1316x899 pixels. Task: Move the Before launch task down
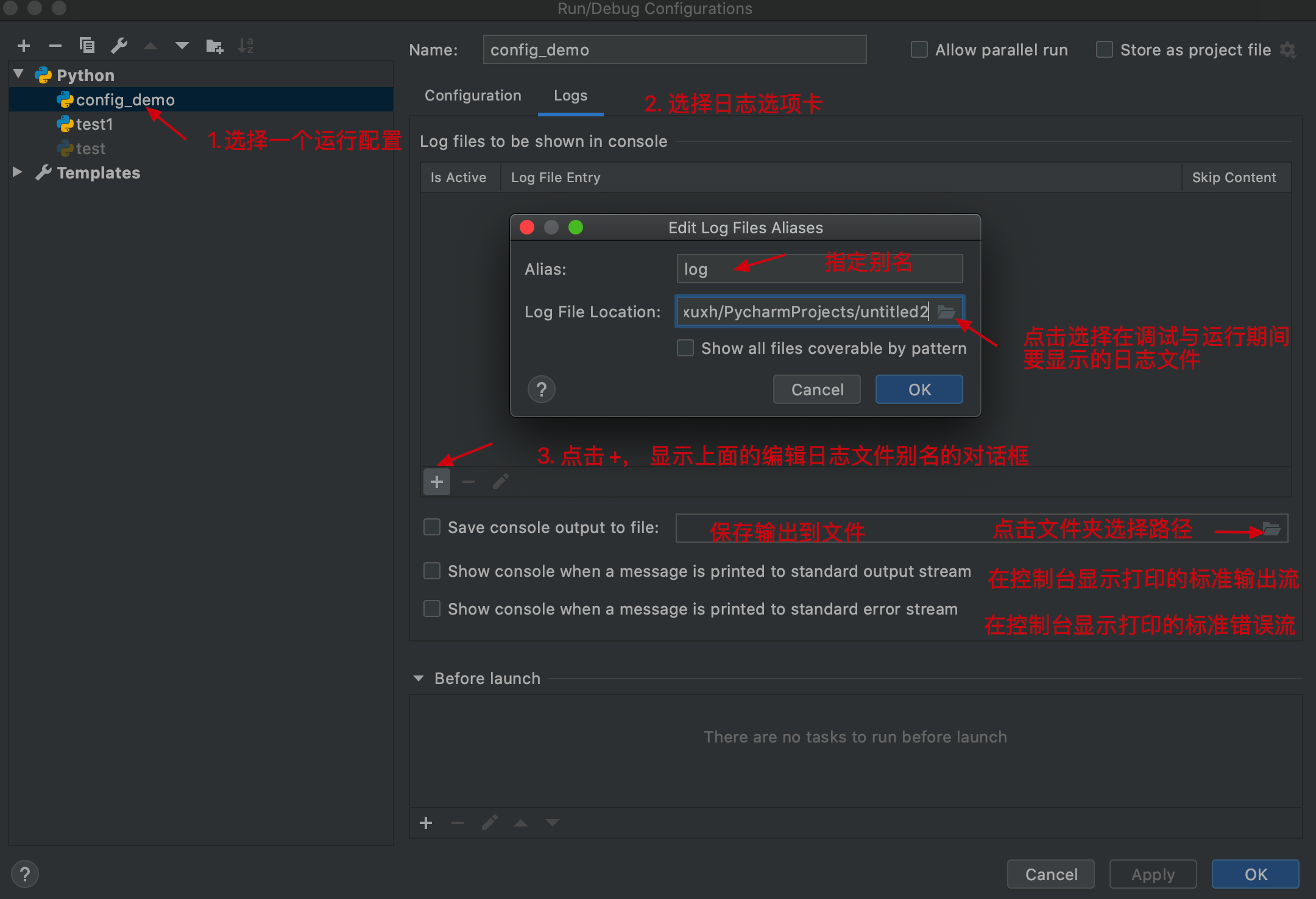(553, 823)
